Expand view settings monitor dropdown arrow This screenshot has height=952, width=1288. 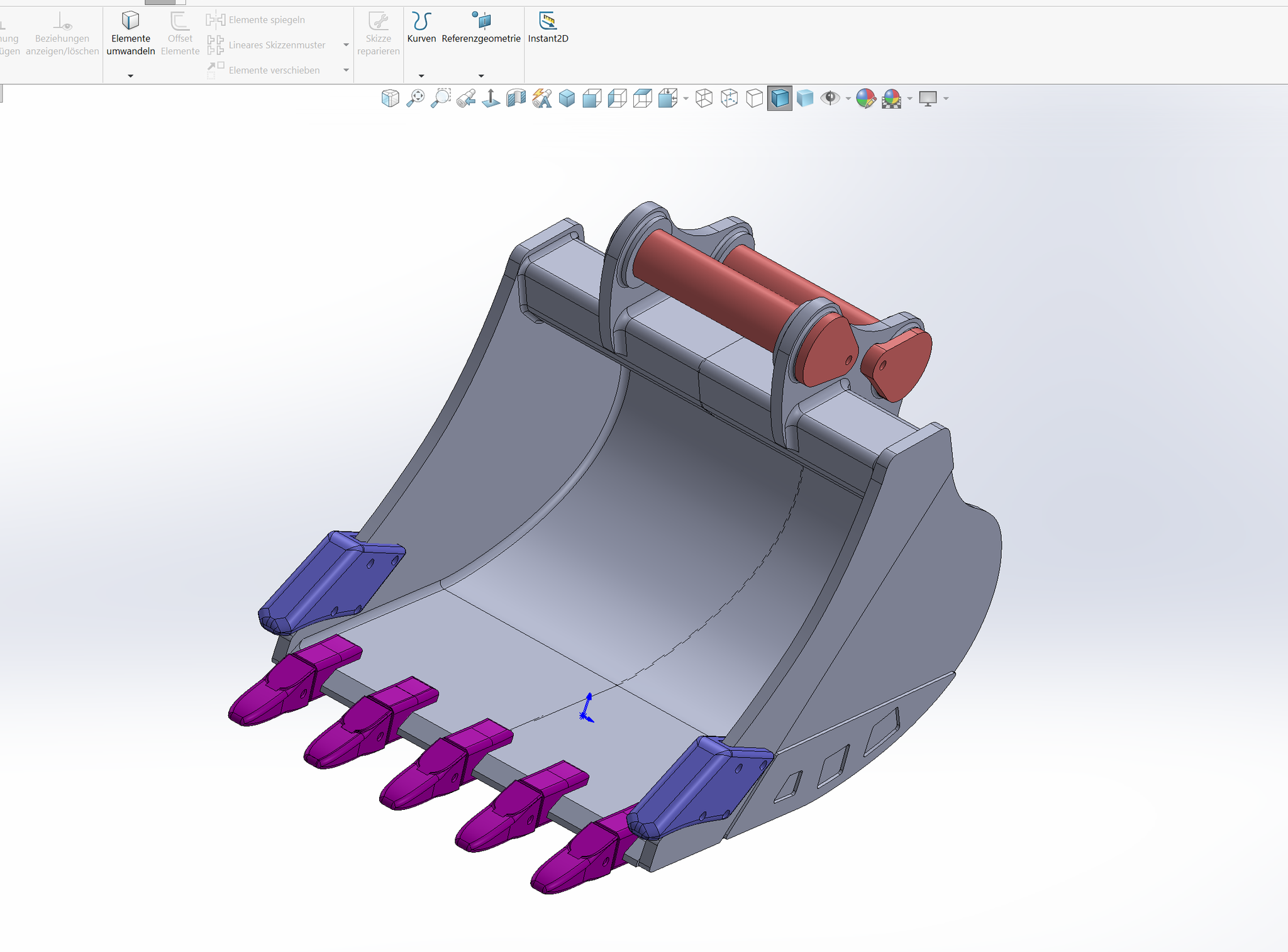(x=946, y=99)
